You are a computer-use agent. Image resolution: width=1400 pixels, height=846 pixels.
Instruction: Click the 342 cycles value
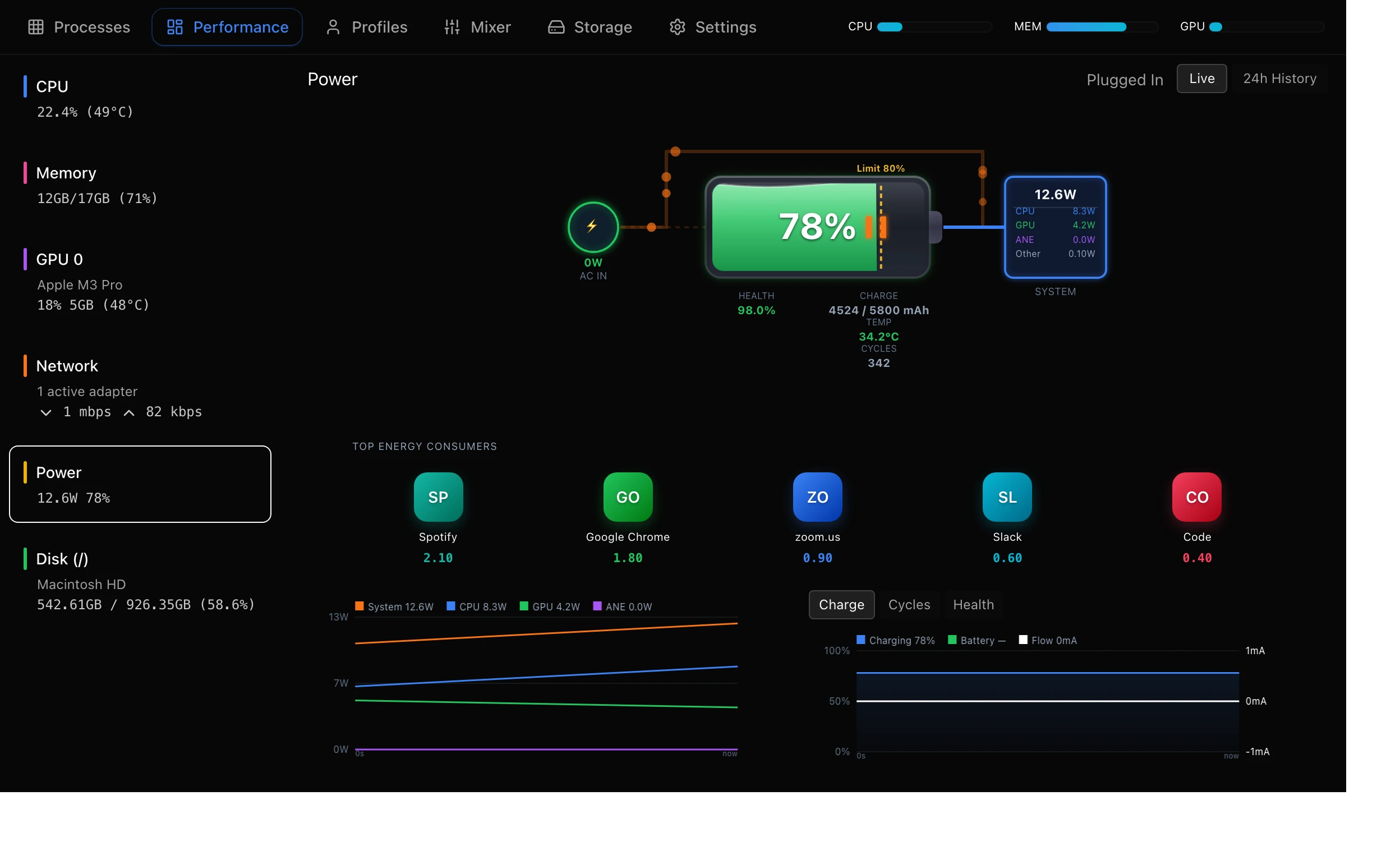click(x=878, y=362)
